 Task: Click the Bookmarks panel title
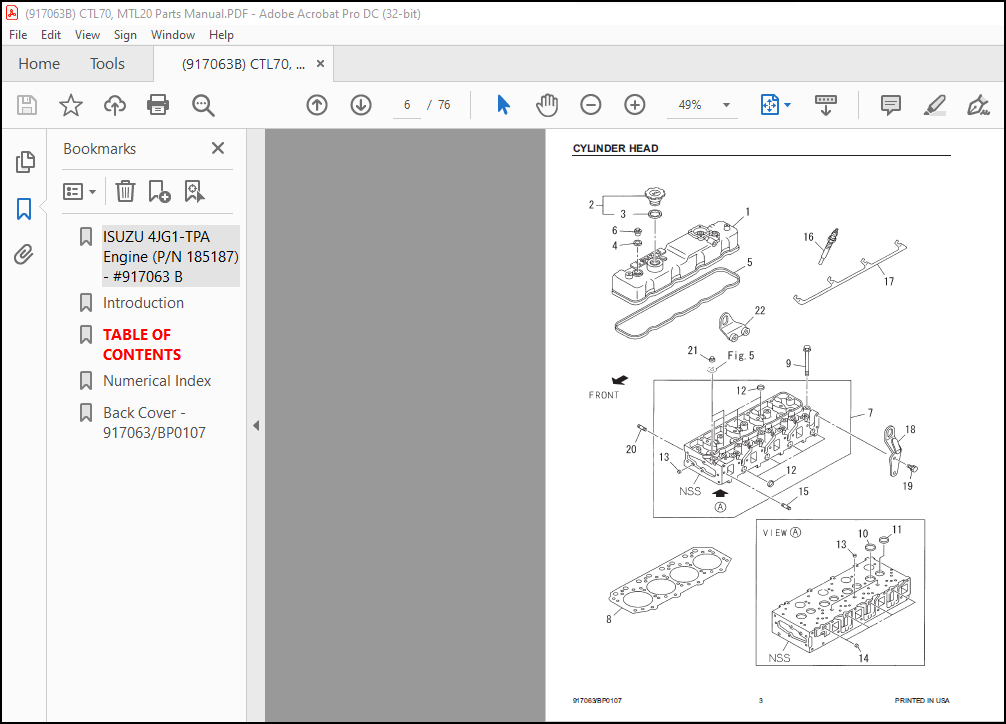(x=99, y=148)
